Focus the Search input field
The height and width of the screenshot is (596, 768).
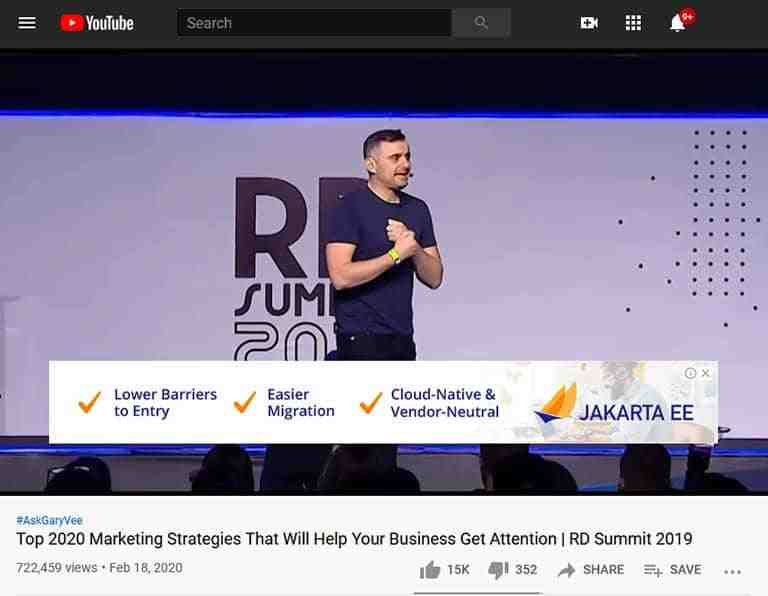click(x=314, y=23)
